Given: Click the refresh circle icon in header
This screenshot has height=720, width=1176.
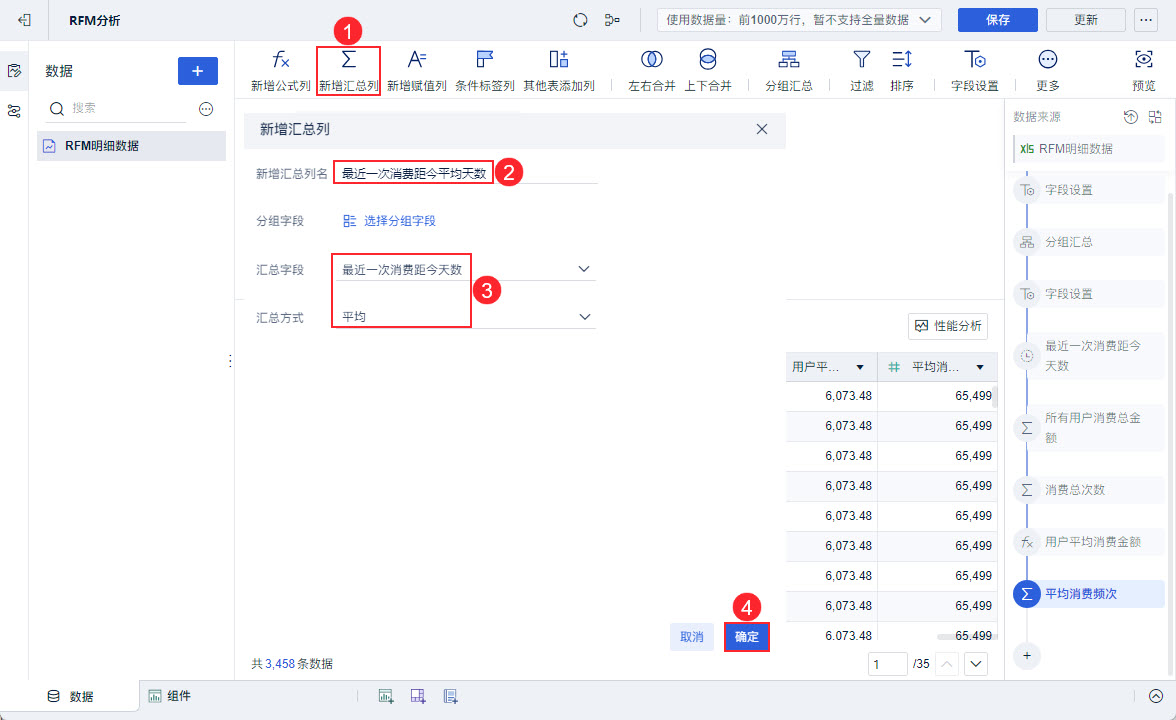Looking at the screenshot, I should click(x=580, y=20).
